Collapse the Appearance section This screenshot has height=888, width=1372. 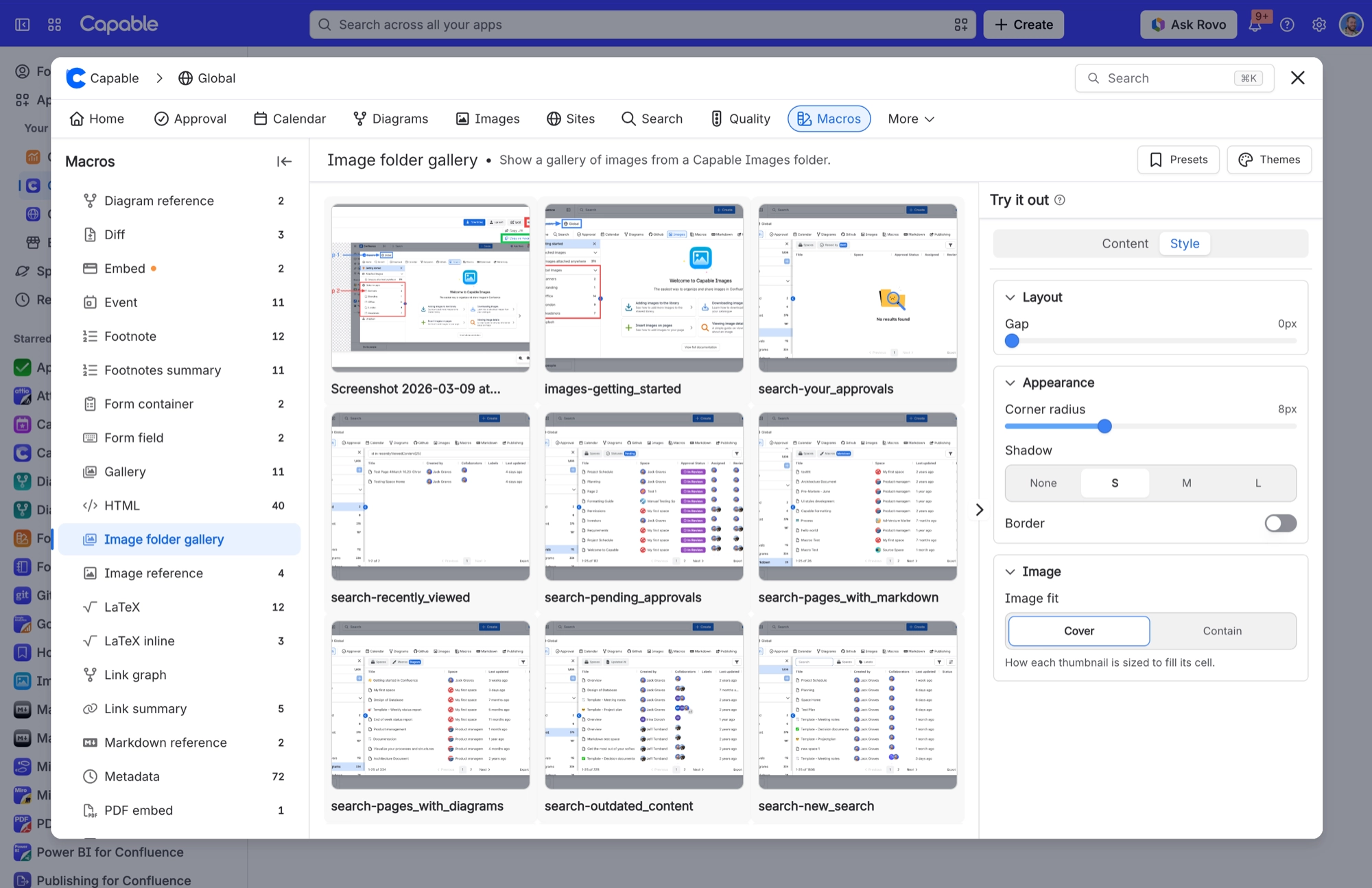coord(1010,383)
